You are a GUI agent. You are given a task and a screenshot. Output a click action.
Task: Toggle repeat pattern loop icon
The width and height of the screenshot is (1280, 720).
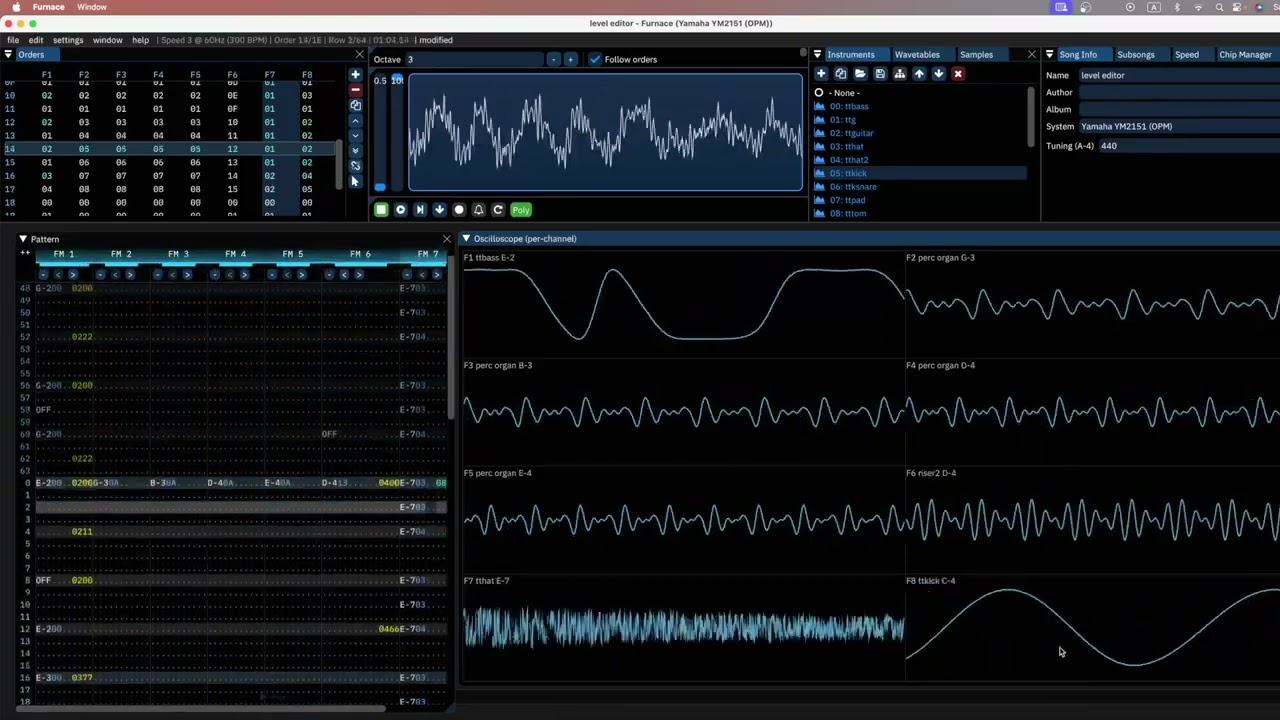click(498, 210)
